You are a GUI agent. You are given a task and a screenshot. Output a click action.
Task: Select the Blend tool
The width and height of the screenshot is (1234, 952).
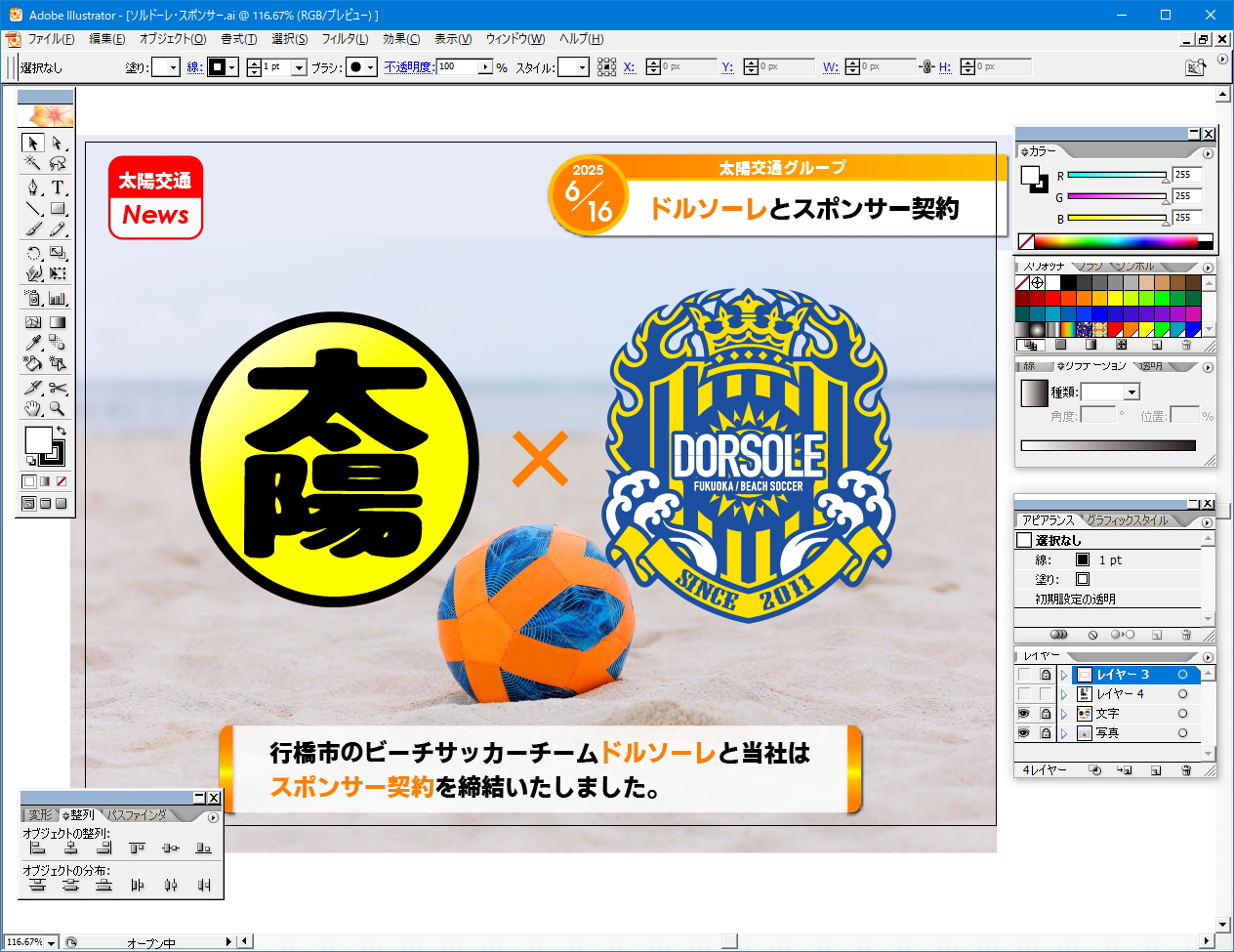(58, 343)
